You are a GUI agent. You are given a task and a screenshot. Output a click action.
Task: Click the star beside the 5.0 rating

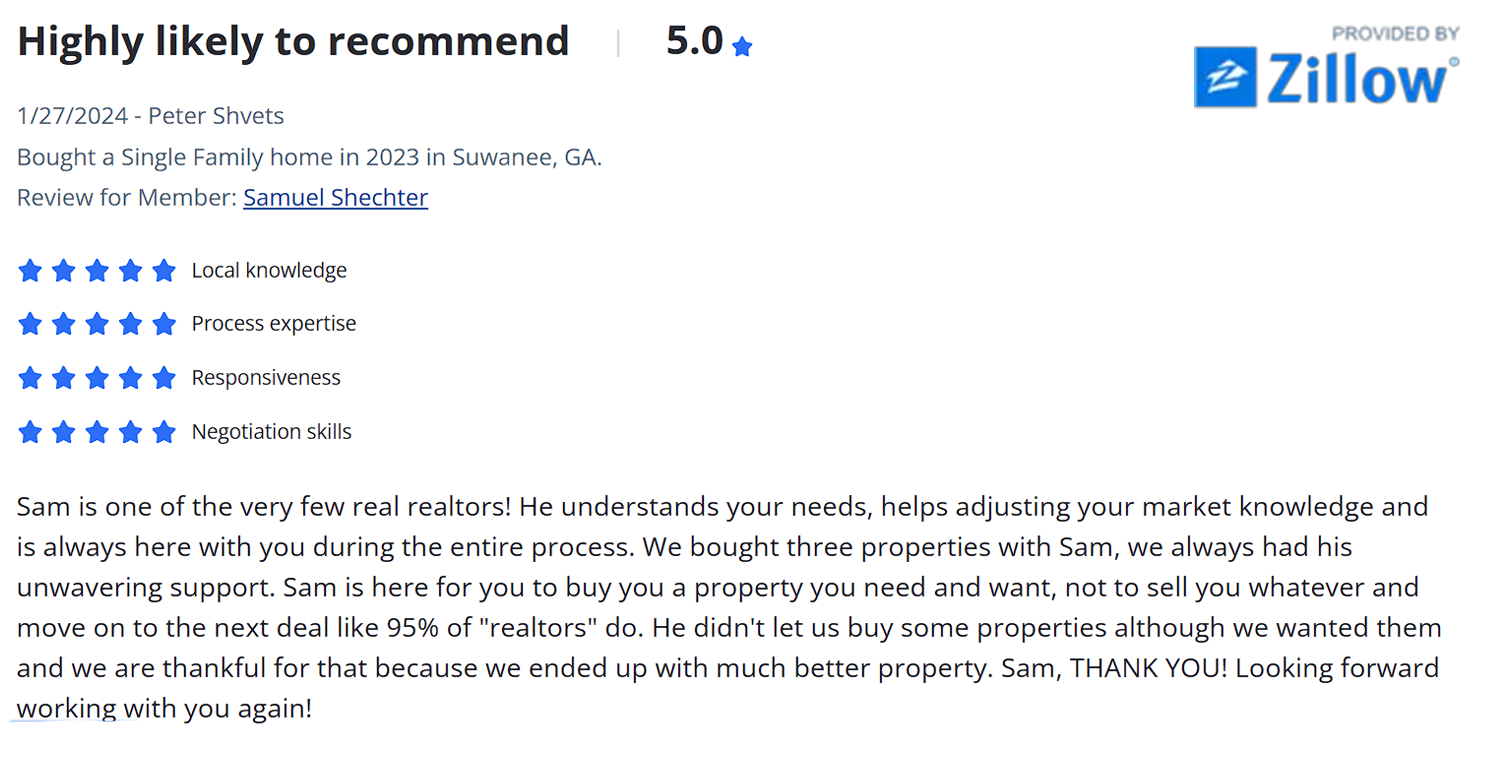click(x=741, y=46)
